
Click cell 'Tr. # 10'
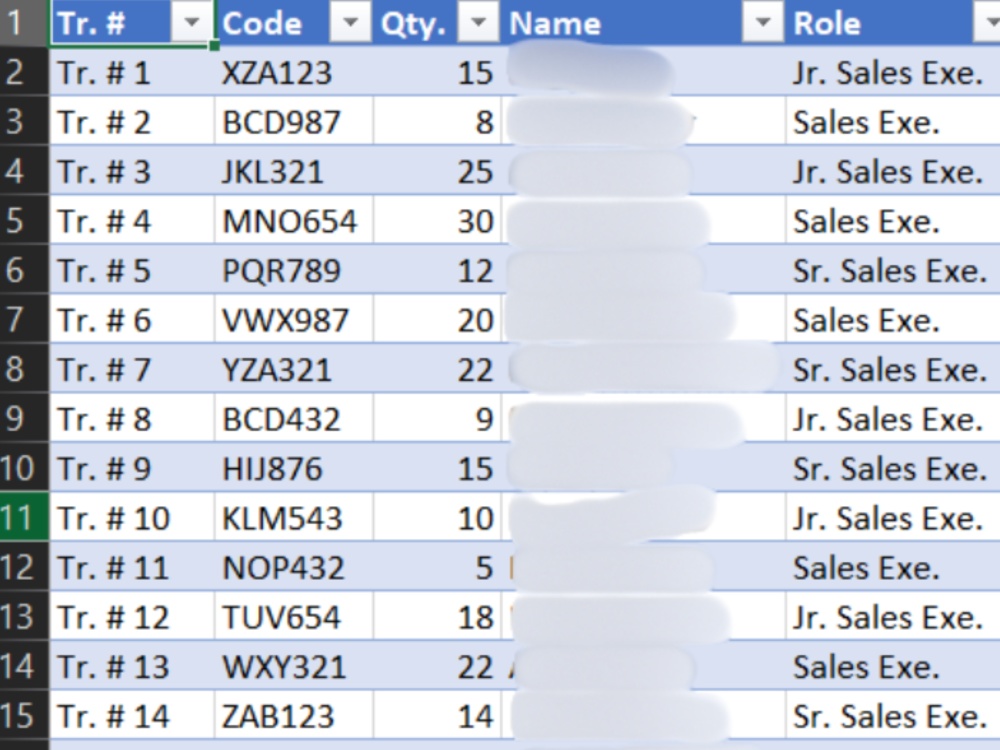pyautogui.click(x=132, y=517)
